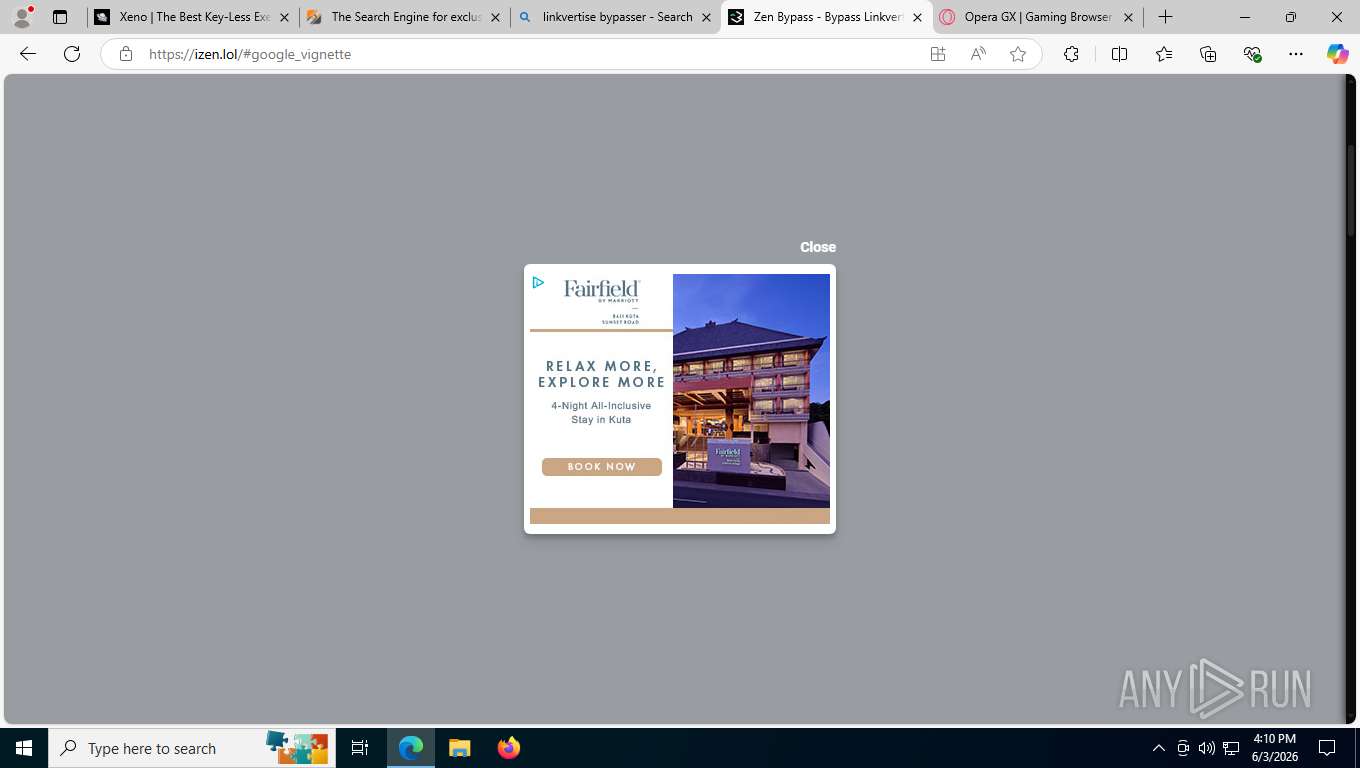Image resolution: width=1360 pixels, height=768 pixels.
Task: Activate Read aloud icon
Action: [978, 54]
